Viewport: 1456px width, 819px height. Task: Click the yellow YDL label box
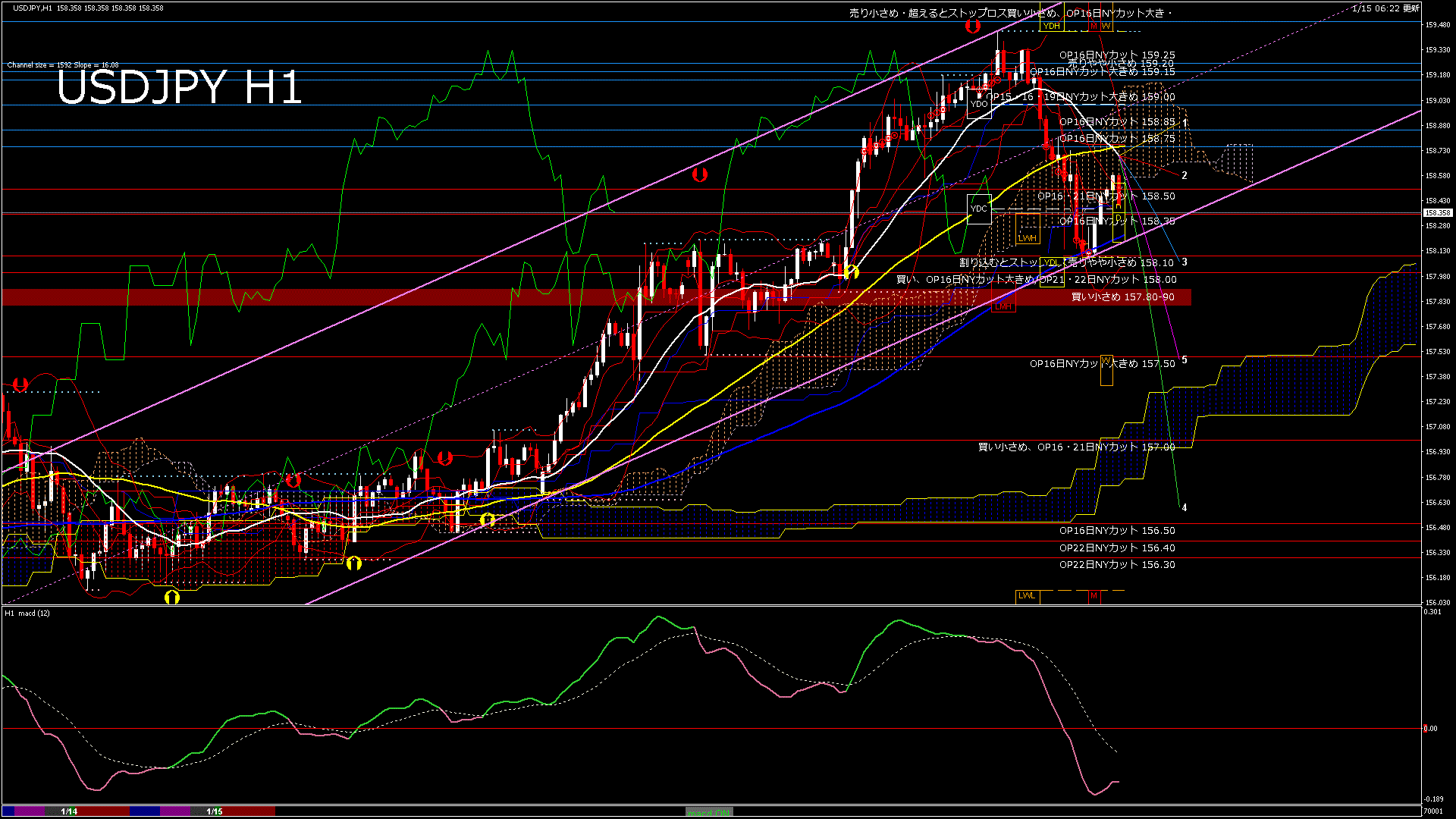[1051, 263]
